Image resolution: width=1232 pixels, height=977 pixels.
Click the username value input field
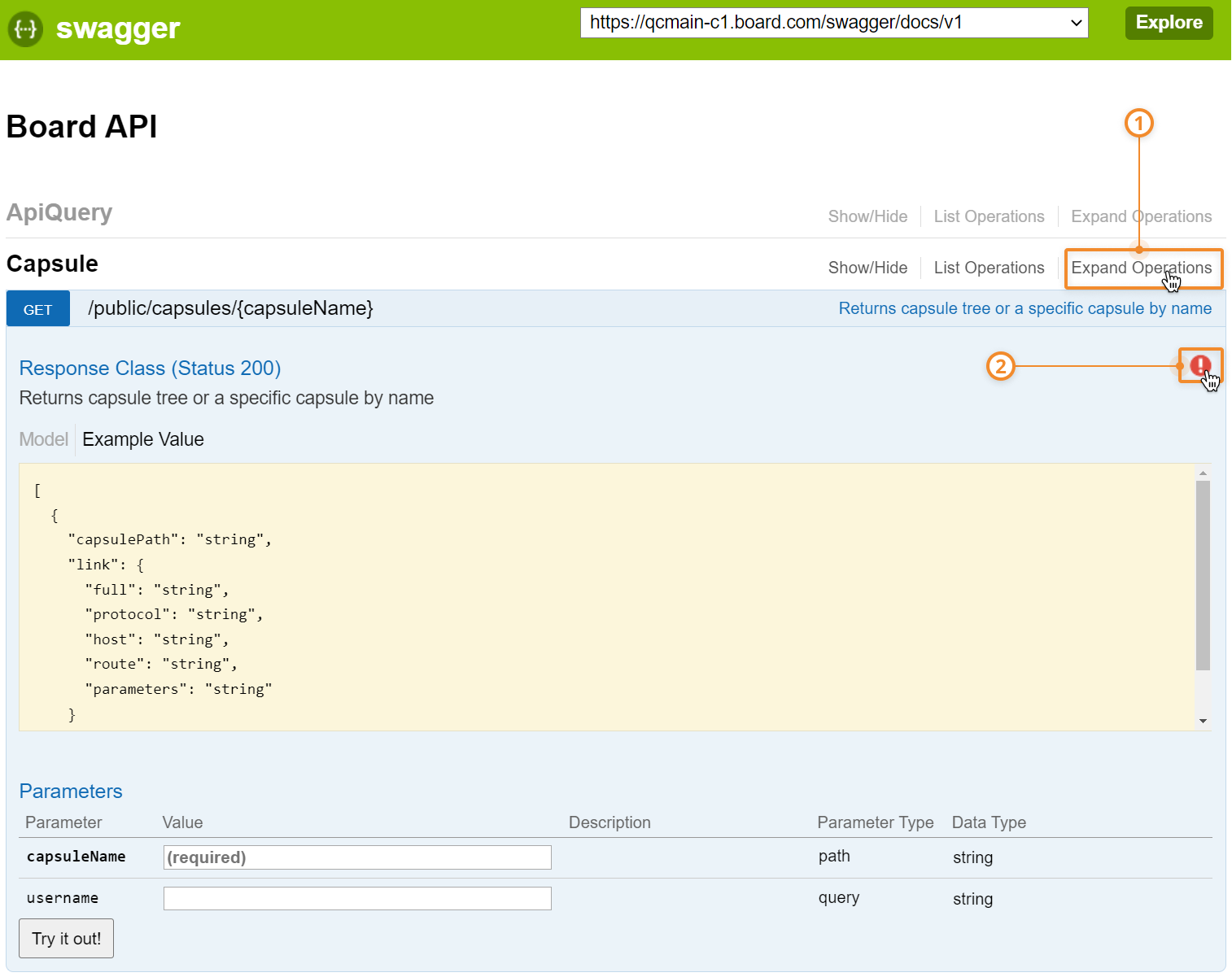tap(357, 898)
